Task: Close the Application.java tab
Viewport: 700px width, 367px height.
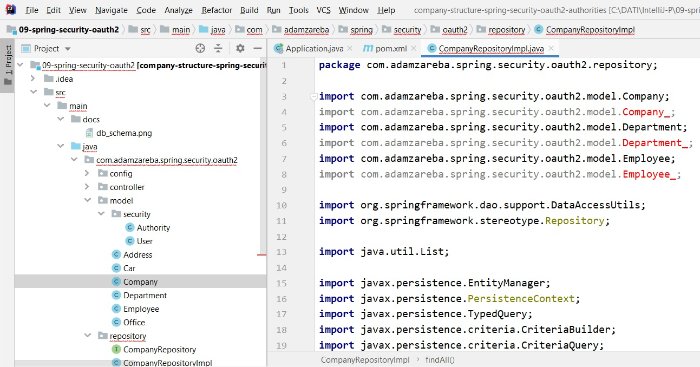Action: [x=349, y=48]
